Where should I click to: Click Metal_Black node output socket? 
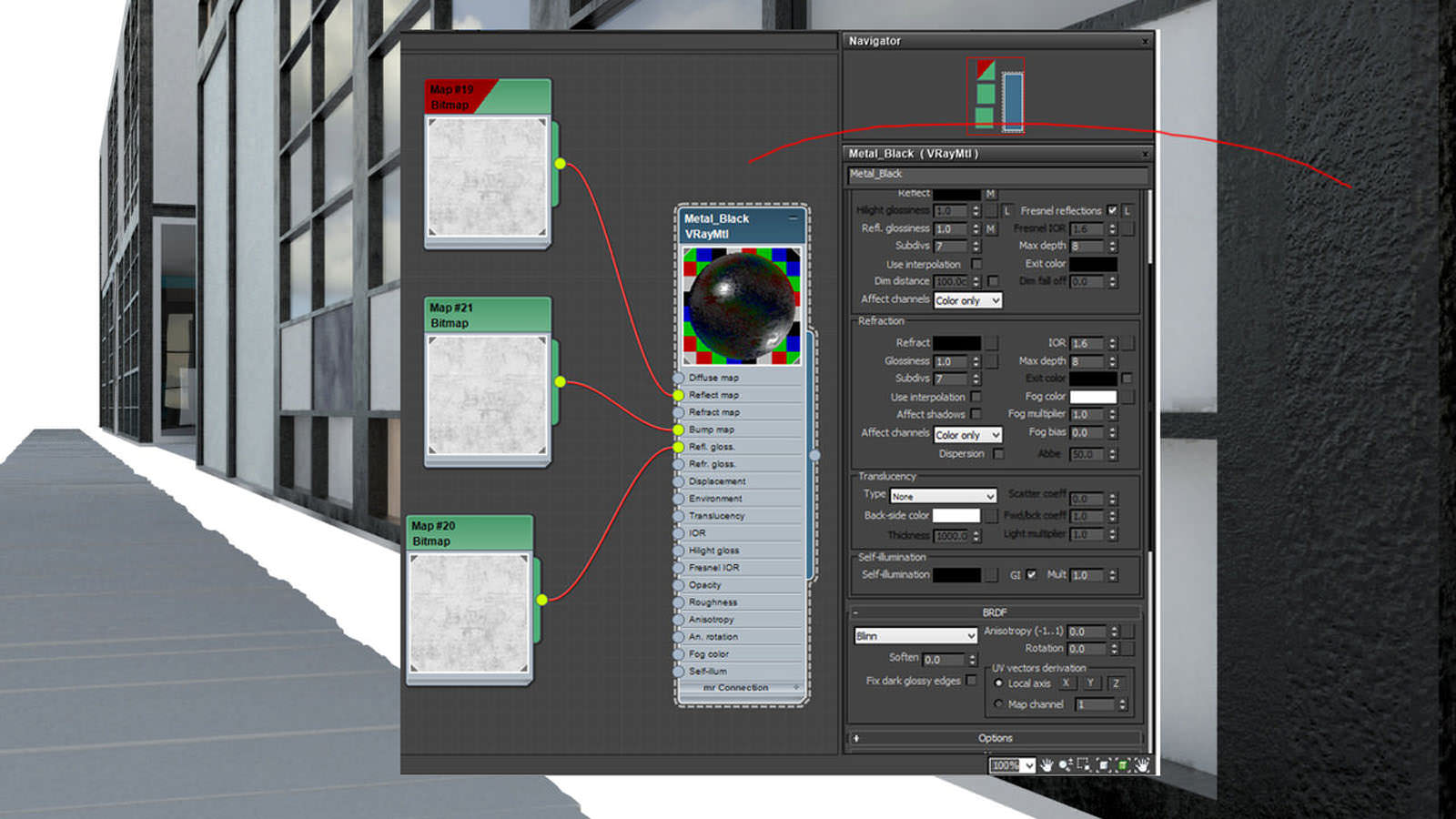point(814,455)
